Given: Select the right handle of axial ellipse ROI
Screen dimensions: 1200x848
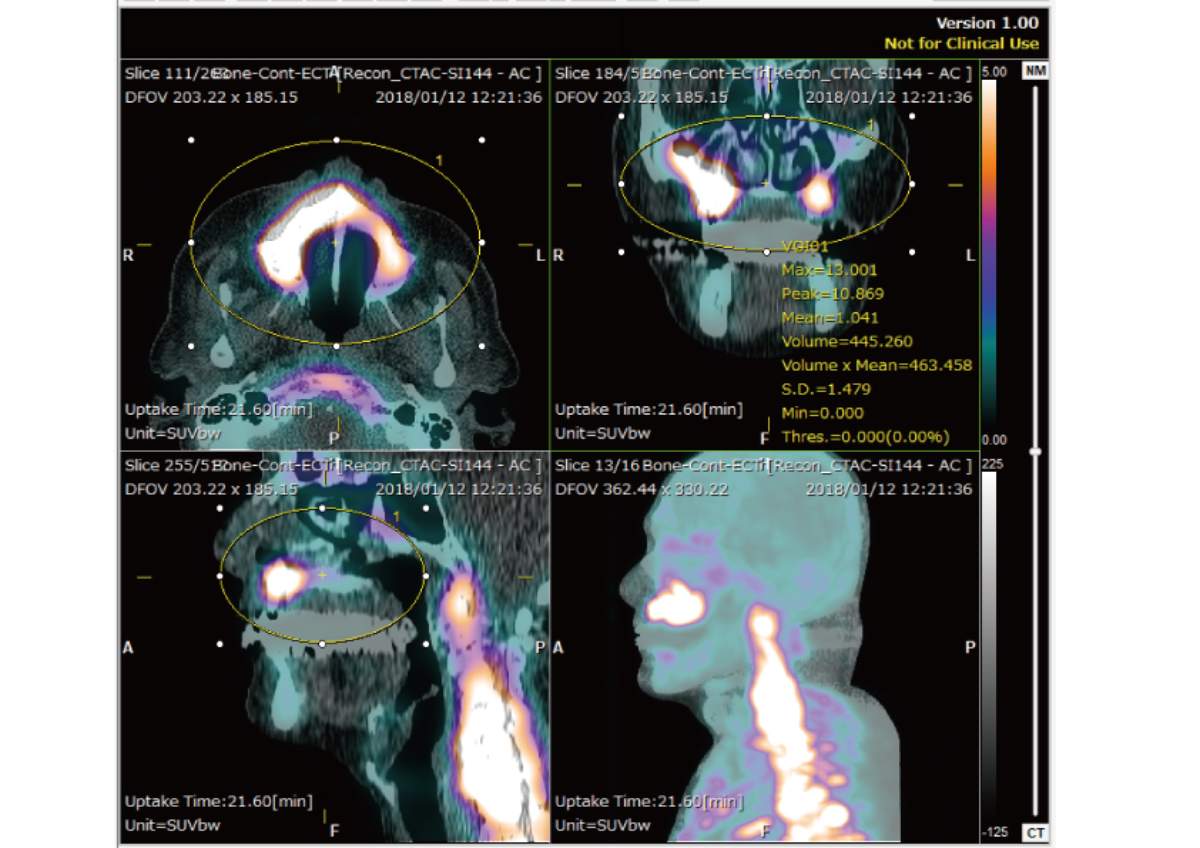Looking at the screenshot, I should pos(482,242).
